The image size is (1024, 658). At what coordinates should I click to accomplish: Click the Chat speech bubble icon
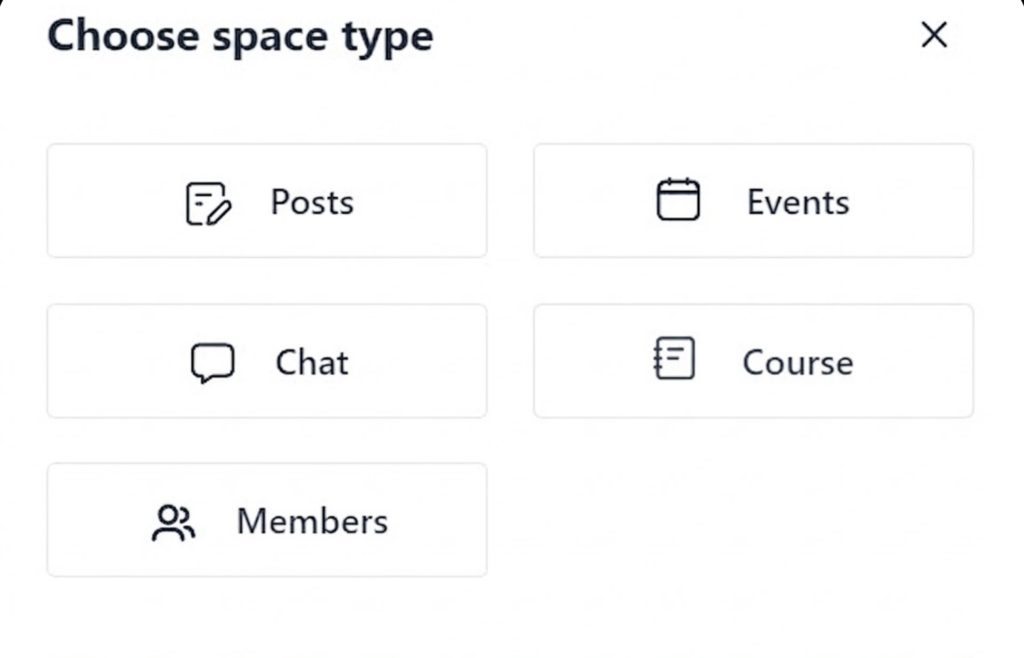[212, 362]
